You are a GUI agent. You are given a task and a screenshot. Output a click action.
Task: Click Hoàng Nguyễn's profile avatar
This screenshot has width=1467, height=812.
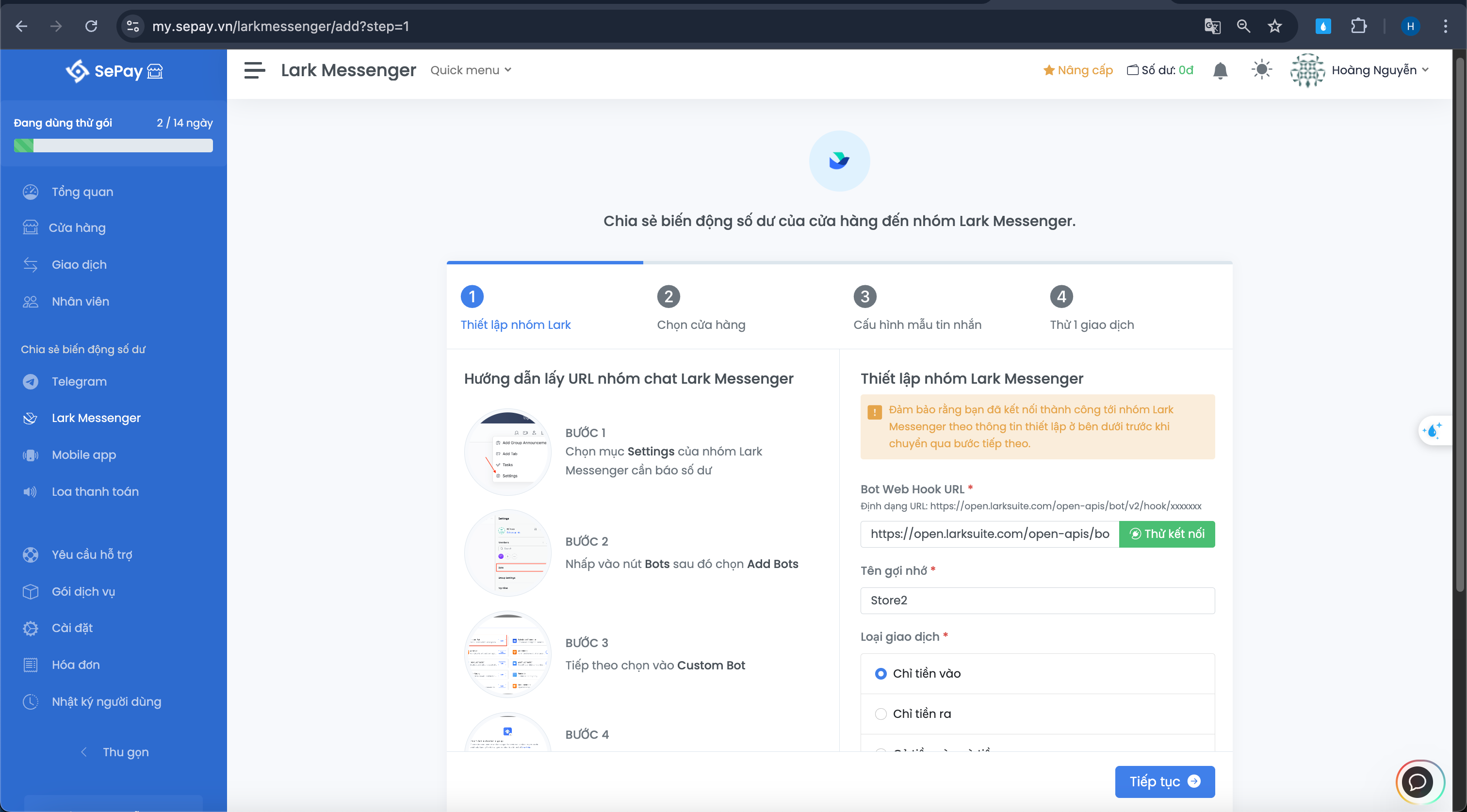click(1307, 71)
